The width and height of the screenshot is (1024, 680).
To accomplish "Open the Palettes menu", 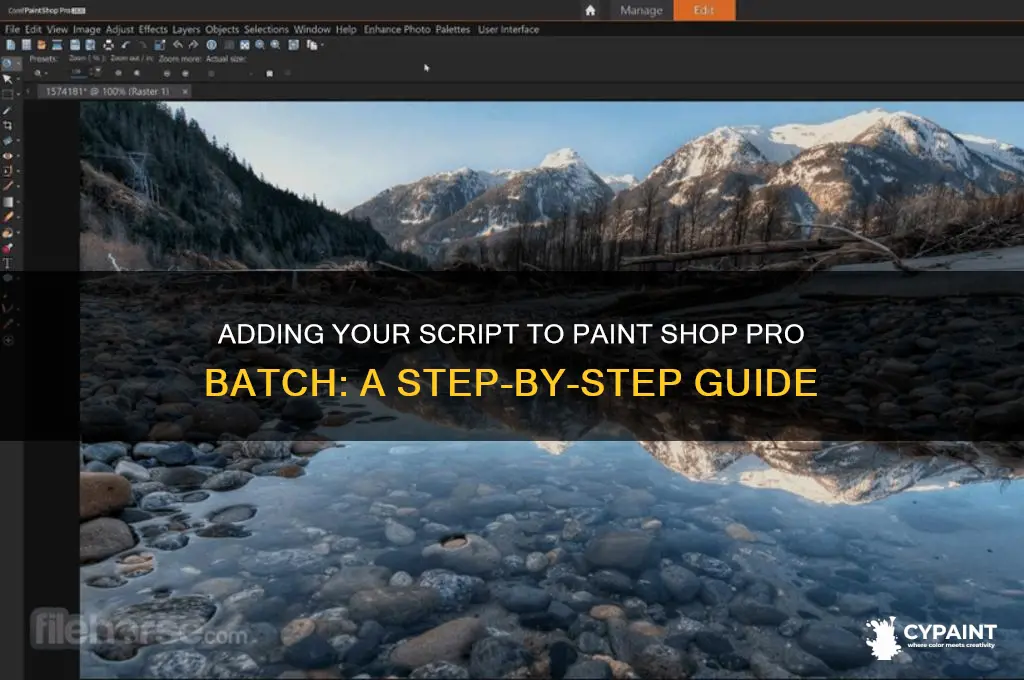I will click(x=453, y=29).
